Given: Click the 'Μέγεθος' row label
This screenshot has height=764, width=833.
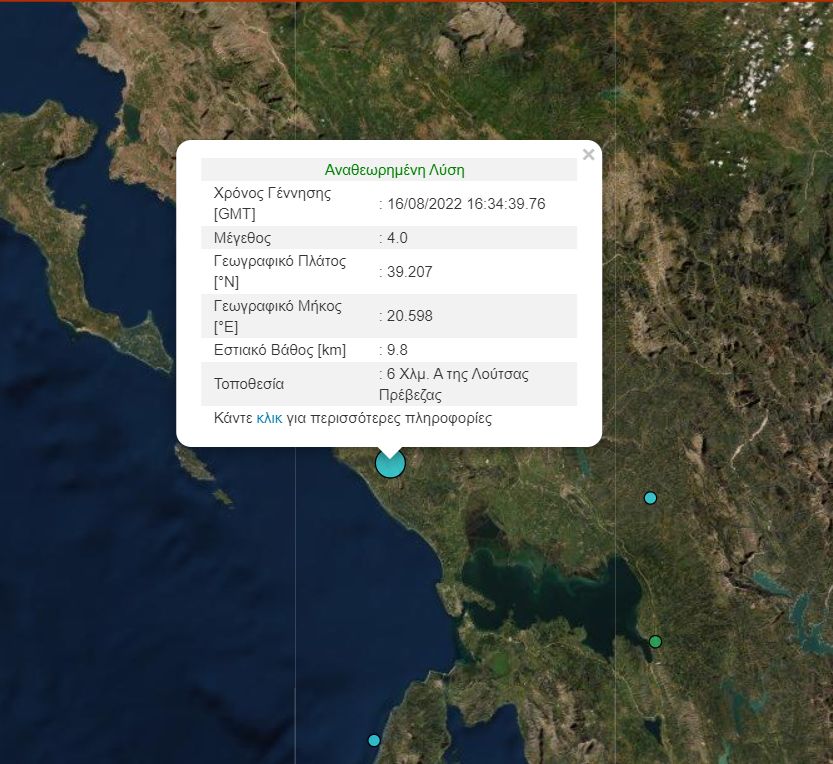Looking at the screenshot, I should (x=242, y=238).
